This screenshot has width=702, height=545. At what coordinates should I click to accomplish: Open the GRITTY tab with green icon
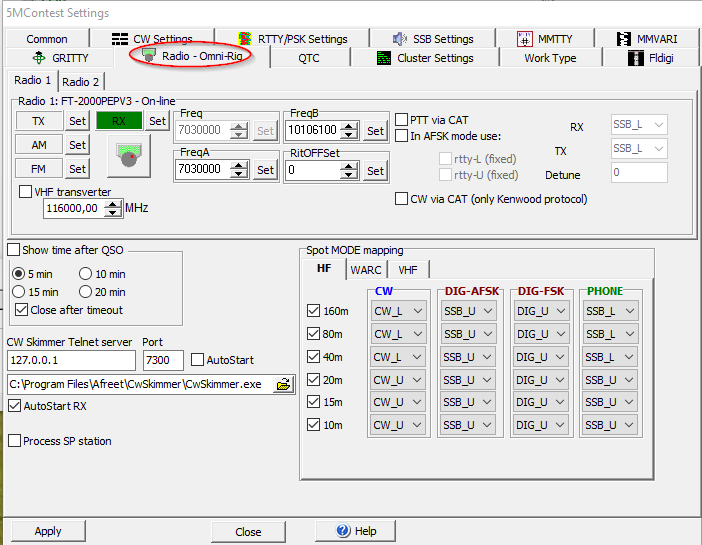point(40,58)
